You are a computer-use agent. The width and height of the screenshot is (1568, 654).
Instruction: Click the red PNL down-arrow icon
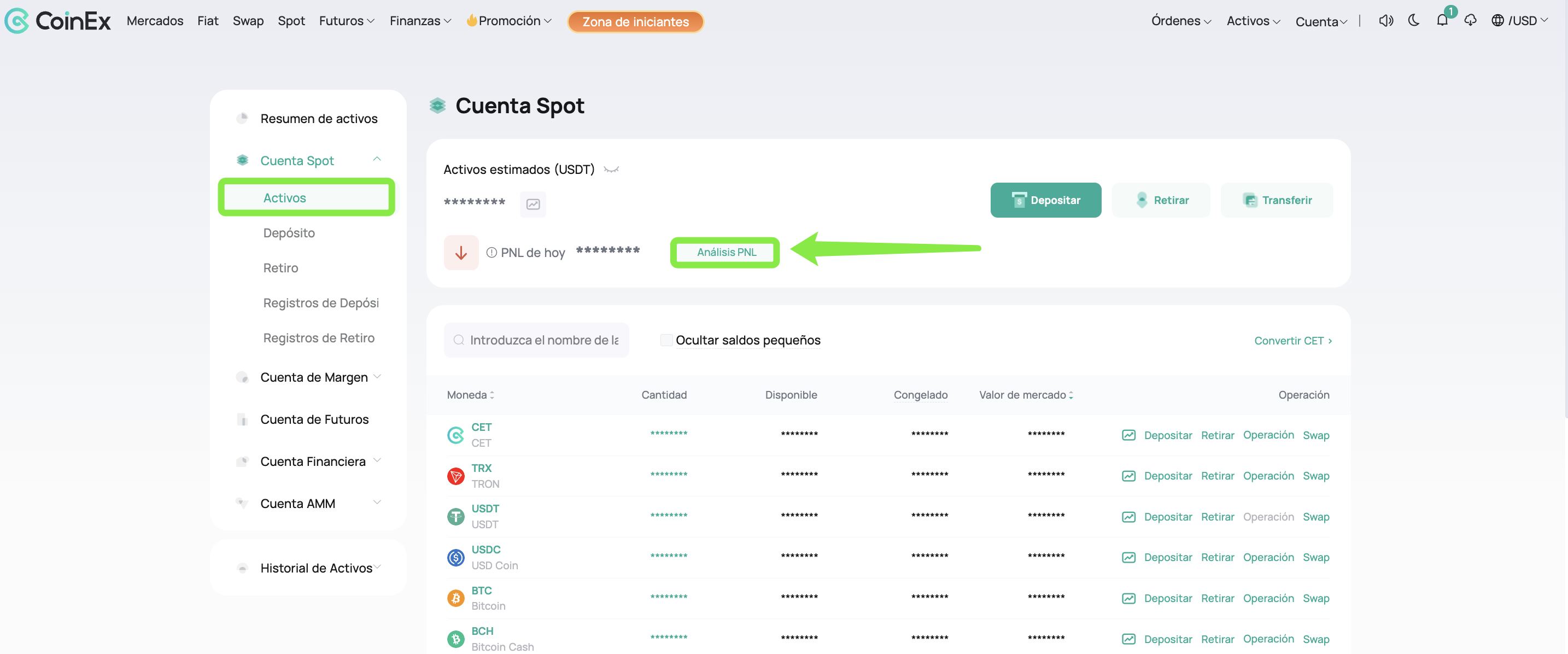click(x=461, y=252)
